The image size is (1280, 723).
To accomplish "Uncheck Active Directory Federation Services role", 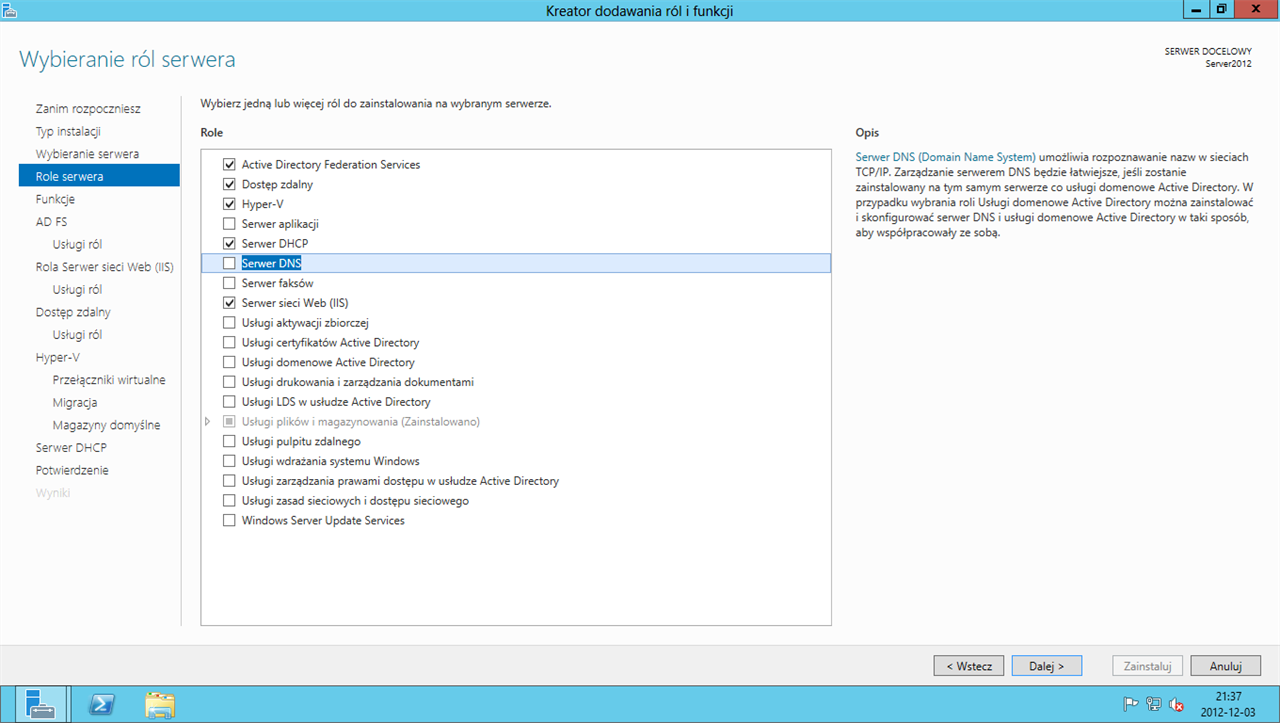I will click(x=229, y=164).
